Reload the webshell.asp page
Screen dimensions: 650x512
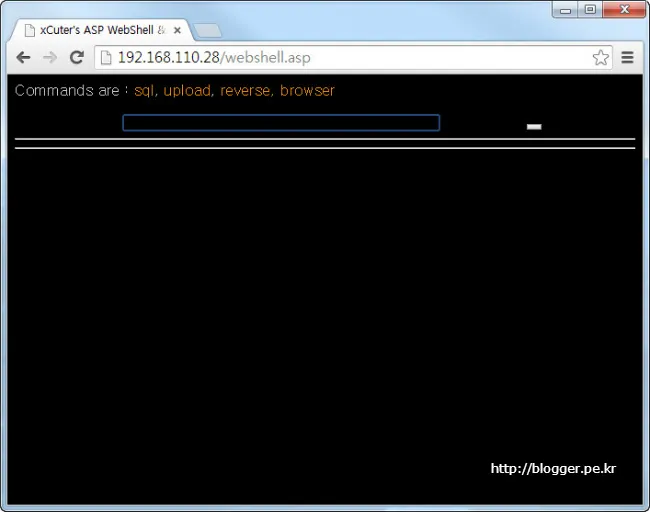pyautogui.click(x=77, y=57)
